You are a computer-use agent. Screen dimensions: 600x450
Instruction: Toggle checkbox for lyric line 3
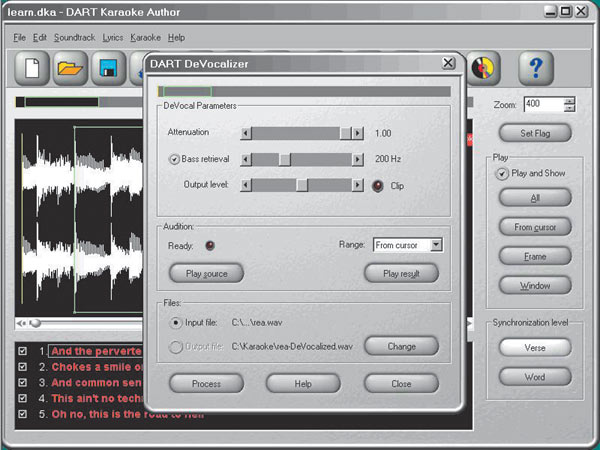point(24,382)
